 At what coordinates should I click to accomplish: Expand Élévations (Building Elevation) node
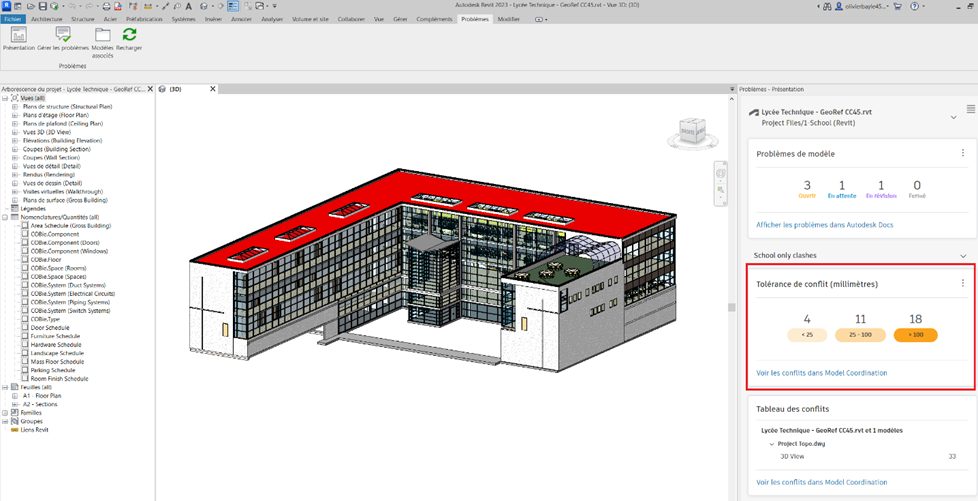tap(14, 141)
